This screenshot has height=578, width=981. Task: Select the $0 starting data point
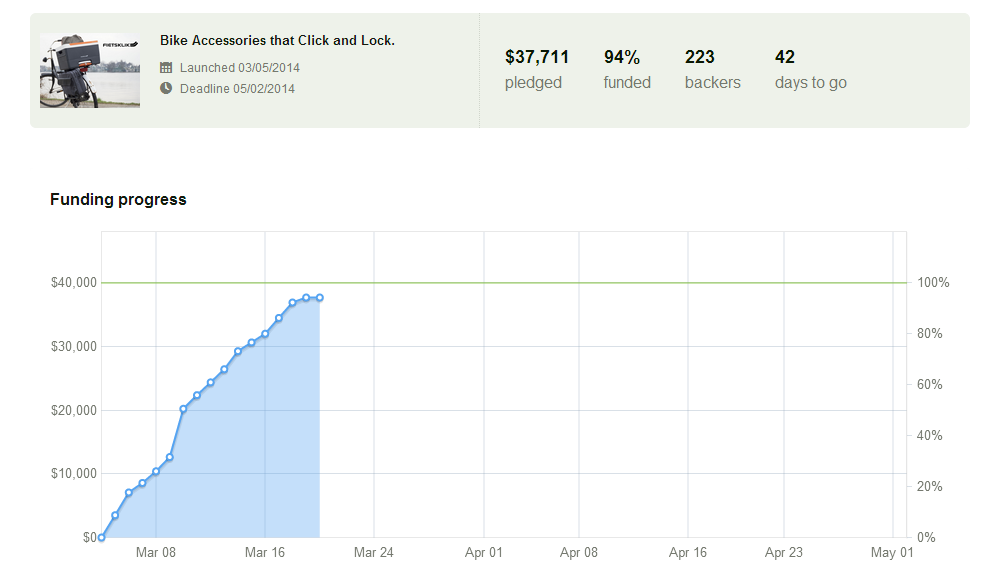101,537
